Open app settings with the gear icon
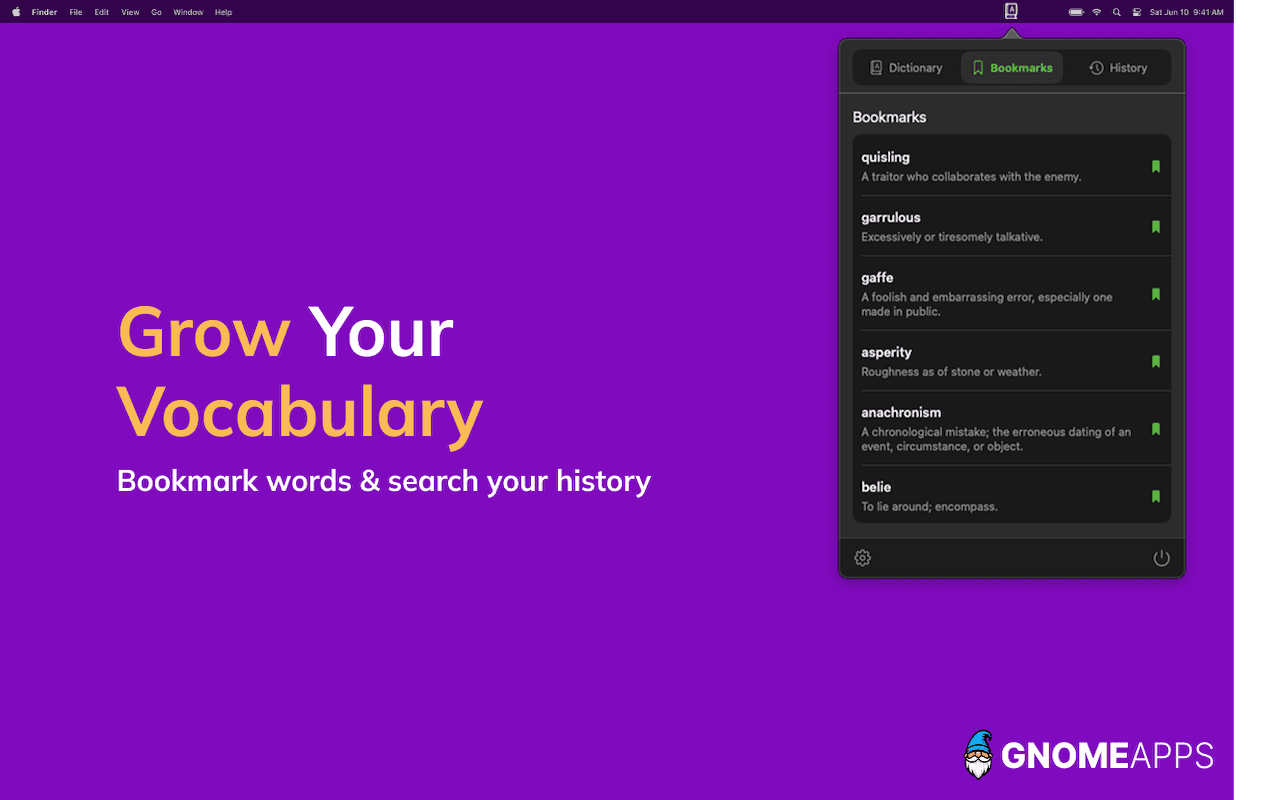The image size is (1280, 800). tap(862, 558)
